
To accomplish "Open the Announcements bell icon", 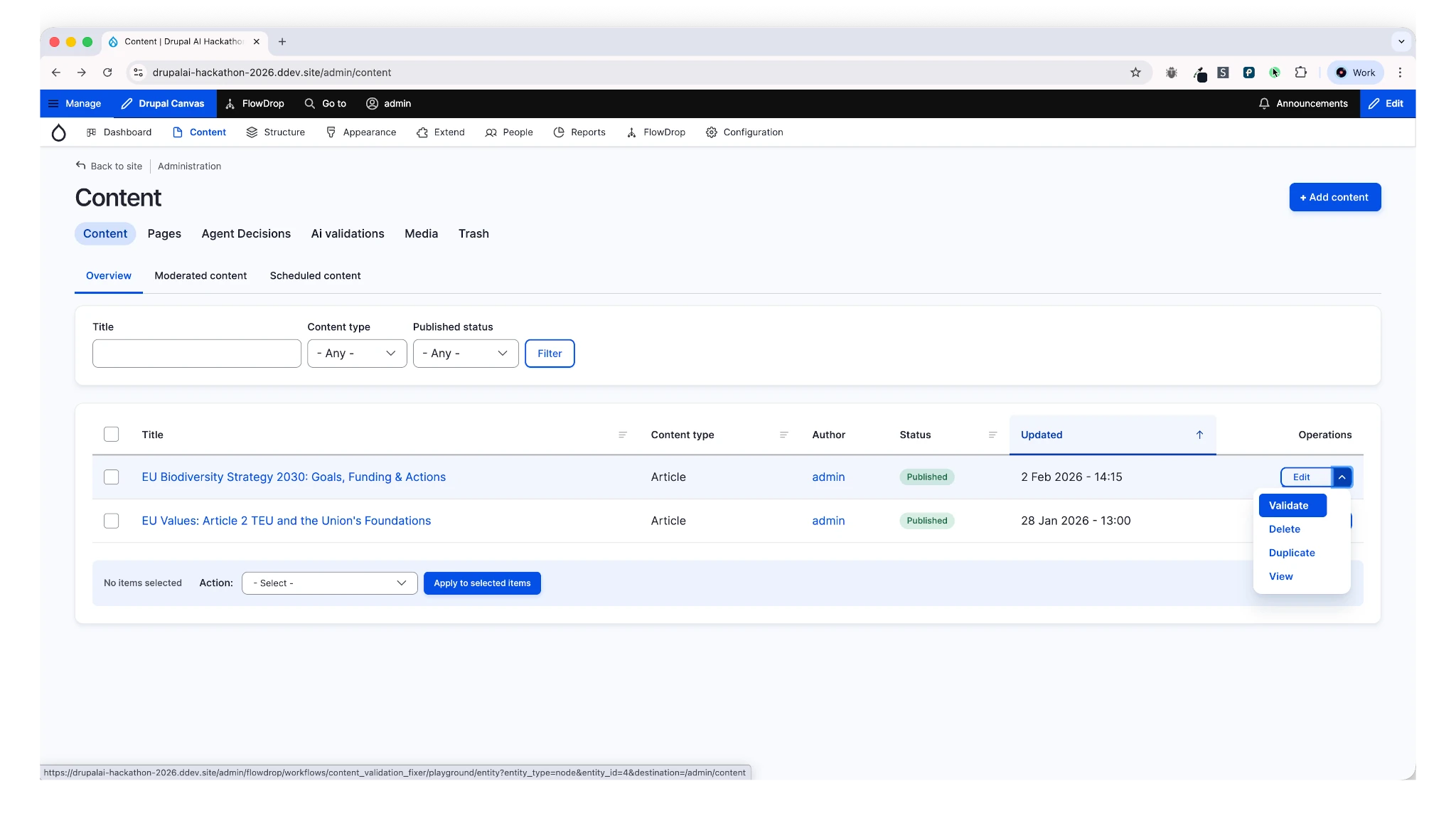I will [1263, 104].
